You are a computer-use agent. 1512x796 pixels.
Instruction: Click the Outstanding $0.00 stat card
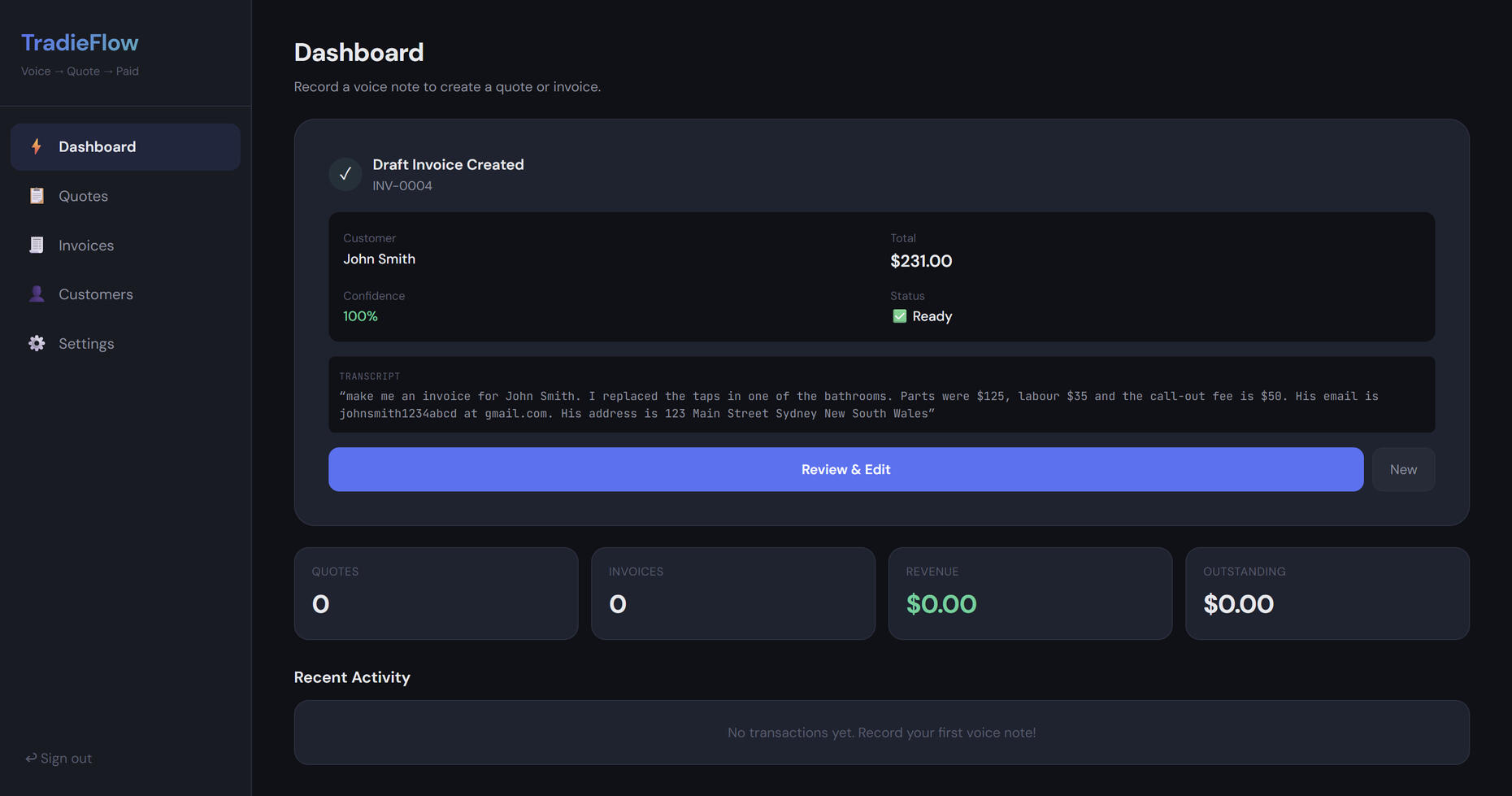pos(1327,593)
